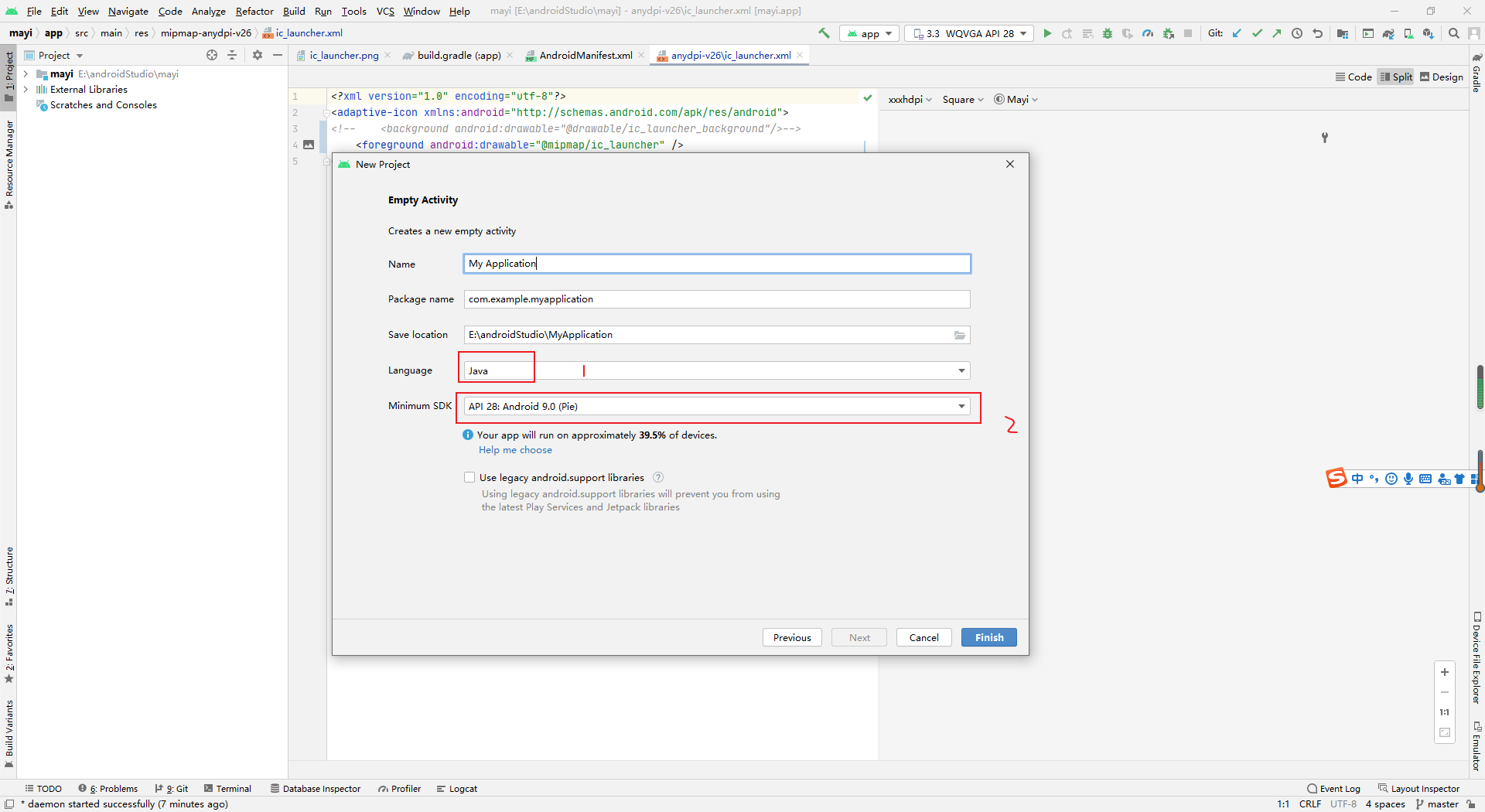
Task: Click the 1:1 actual size zoom control
Action: click(x=1445, y=712)
